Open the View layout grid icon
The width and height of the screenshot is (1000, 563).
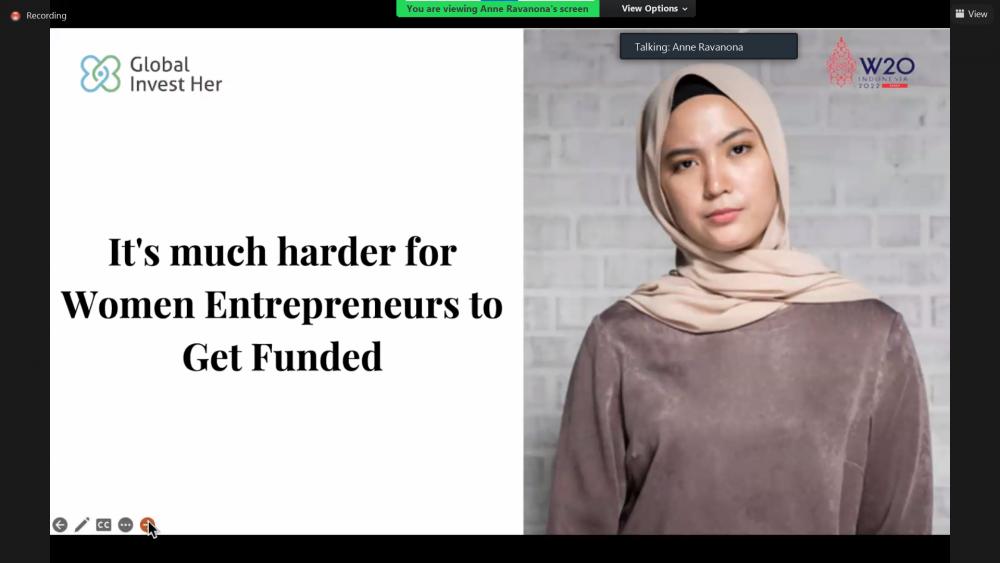(959, 13)
